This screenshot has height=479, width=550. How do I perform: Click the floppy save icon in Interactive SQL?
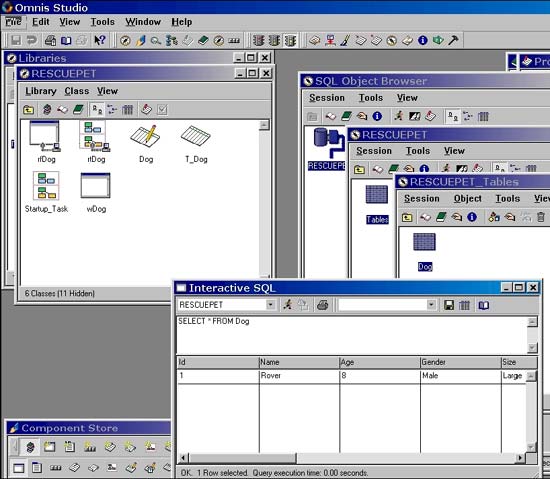449,305
